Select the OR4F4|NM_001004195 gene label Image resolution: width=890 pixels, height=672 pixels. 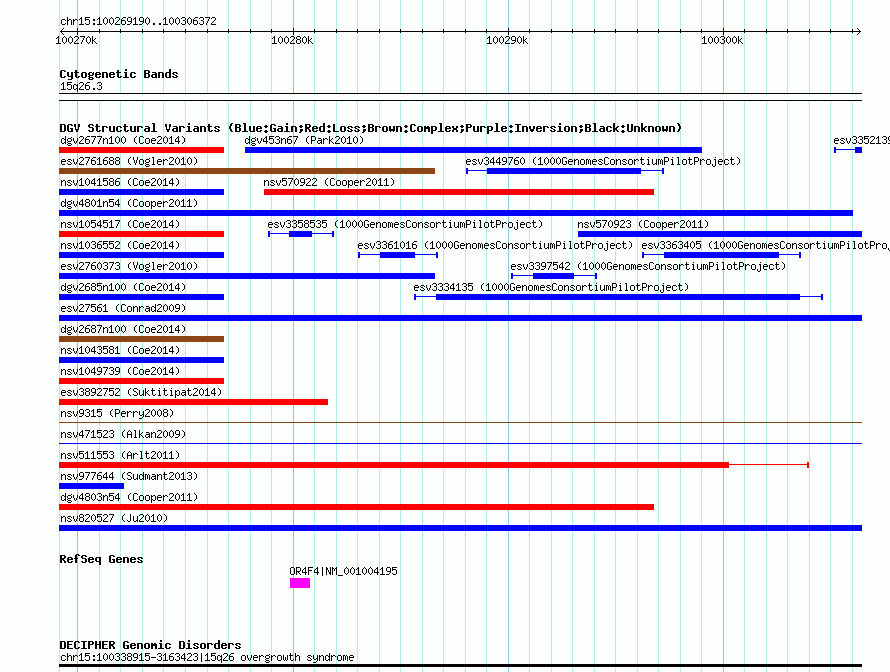pyautogui.click(x=343, y=571)
